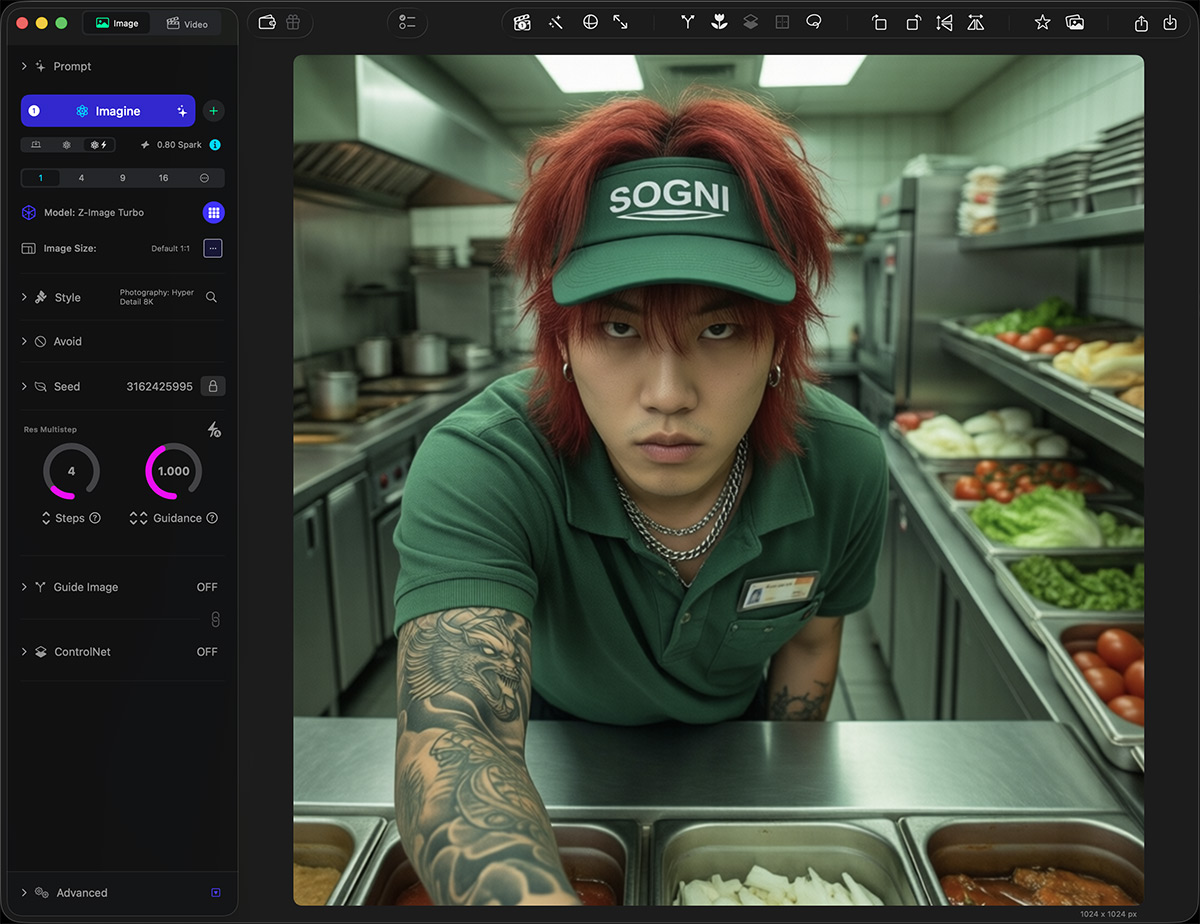The width and height of the screenshot is (1200, 924).
Task: Click the Guidance circular dial
Action: pyautogui.click(x=173, y=471)
